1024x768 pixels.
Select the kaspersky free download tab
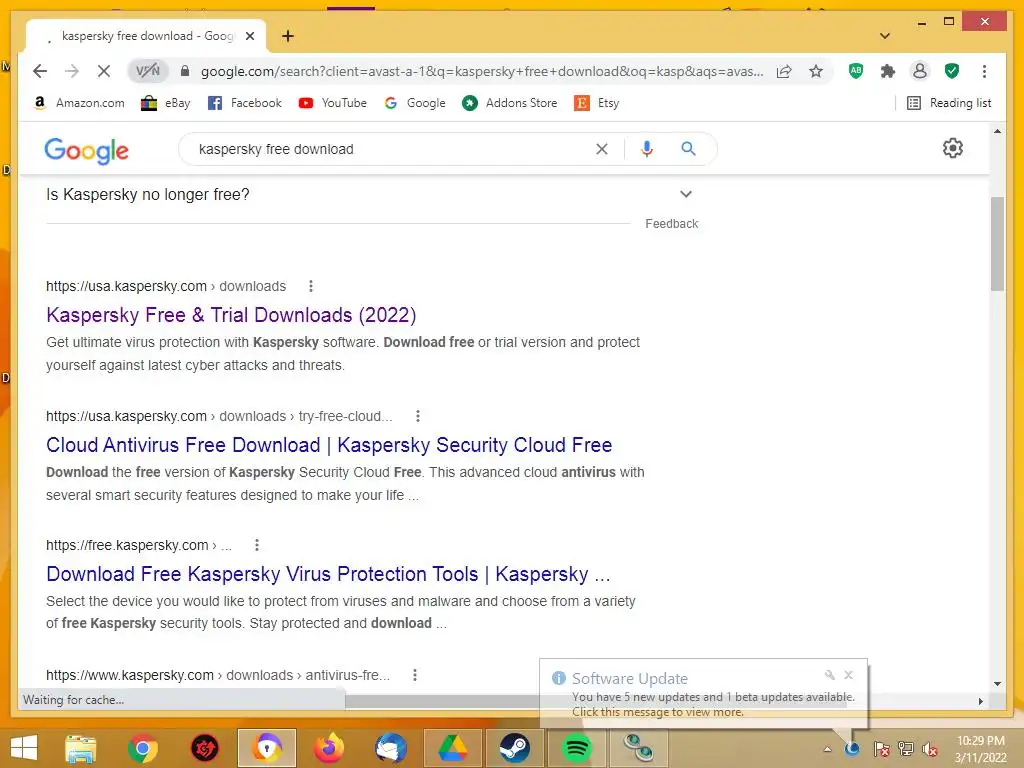click(146, 36)
